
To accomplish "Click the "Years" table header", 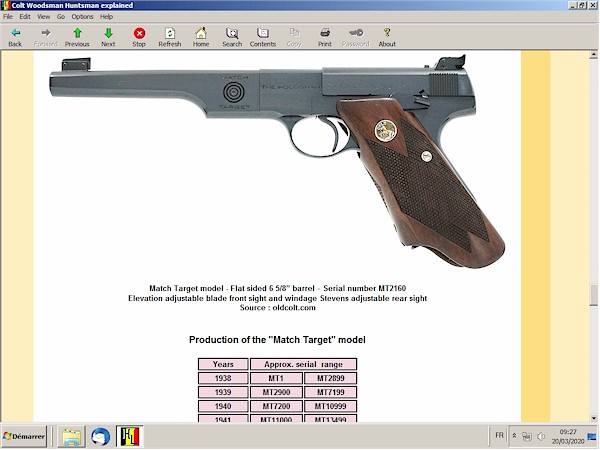I will pyautogui.click(x=223, y=364).
